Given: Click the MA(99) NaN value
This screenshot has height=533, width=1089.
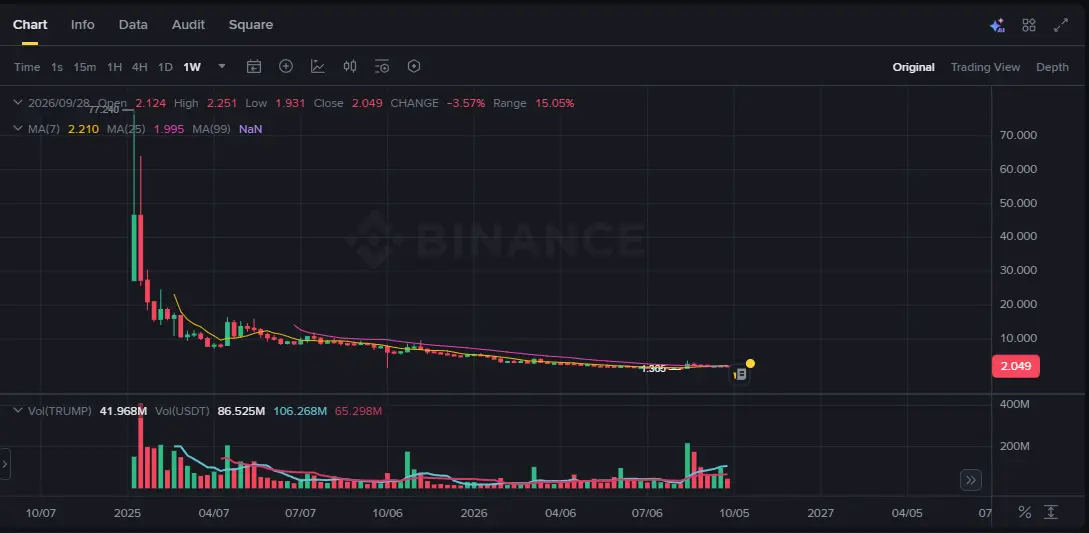Looking at the screenshot, I should click(x=251, y=129).
